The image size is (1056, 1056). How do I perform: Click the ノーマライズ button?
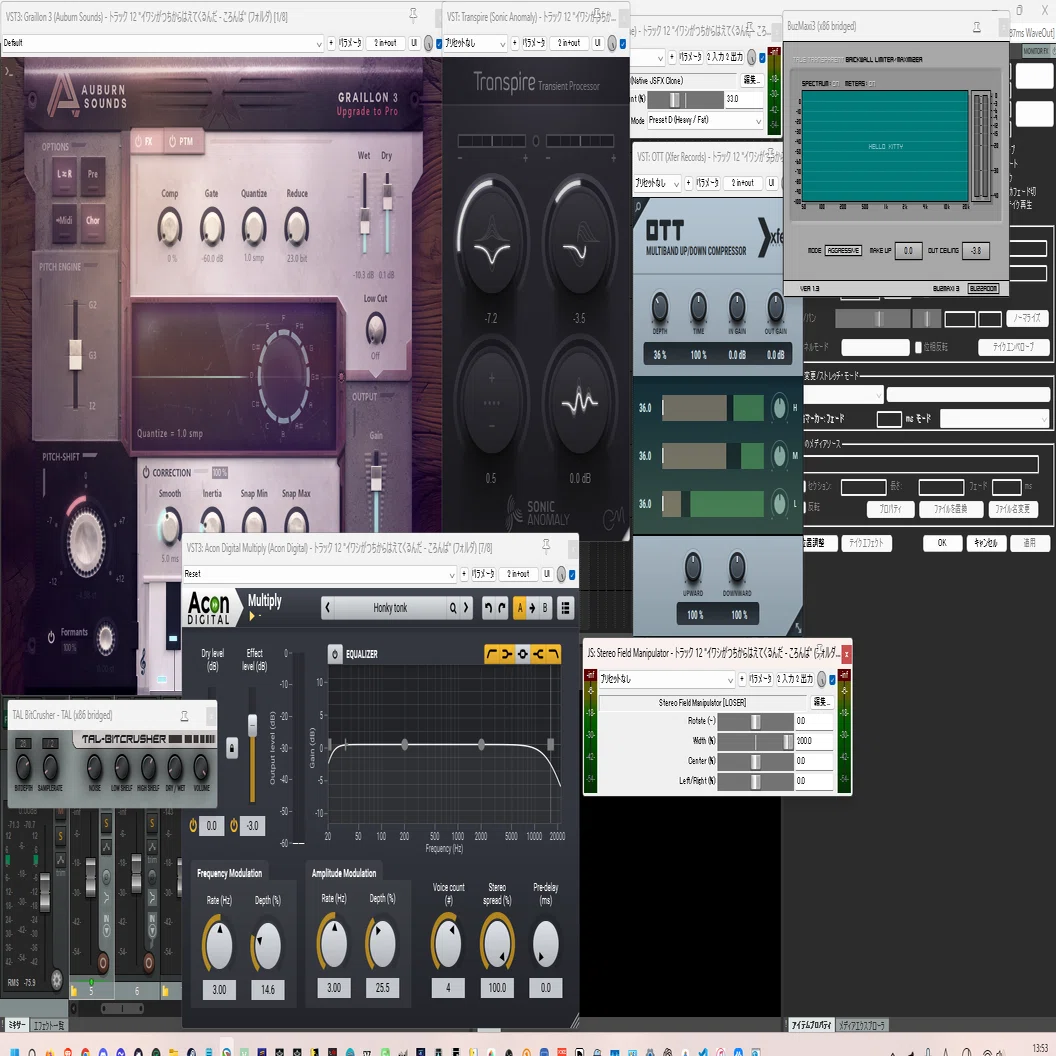1027,318
